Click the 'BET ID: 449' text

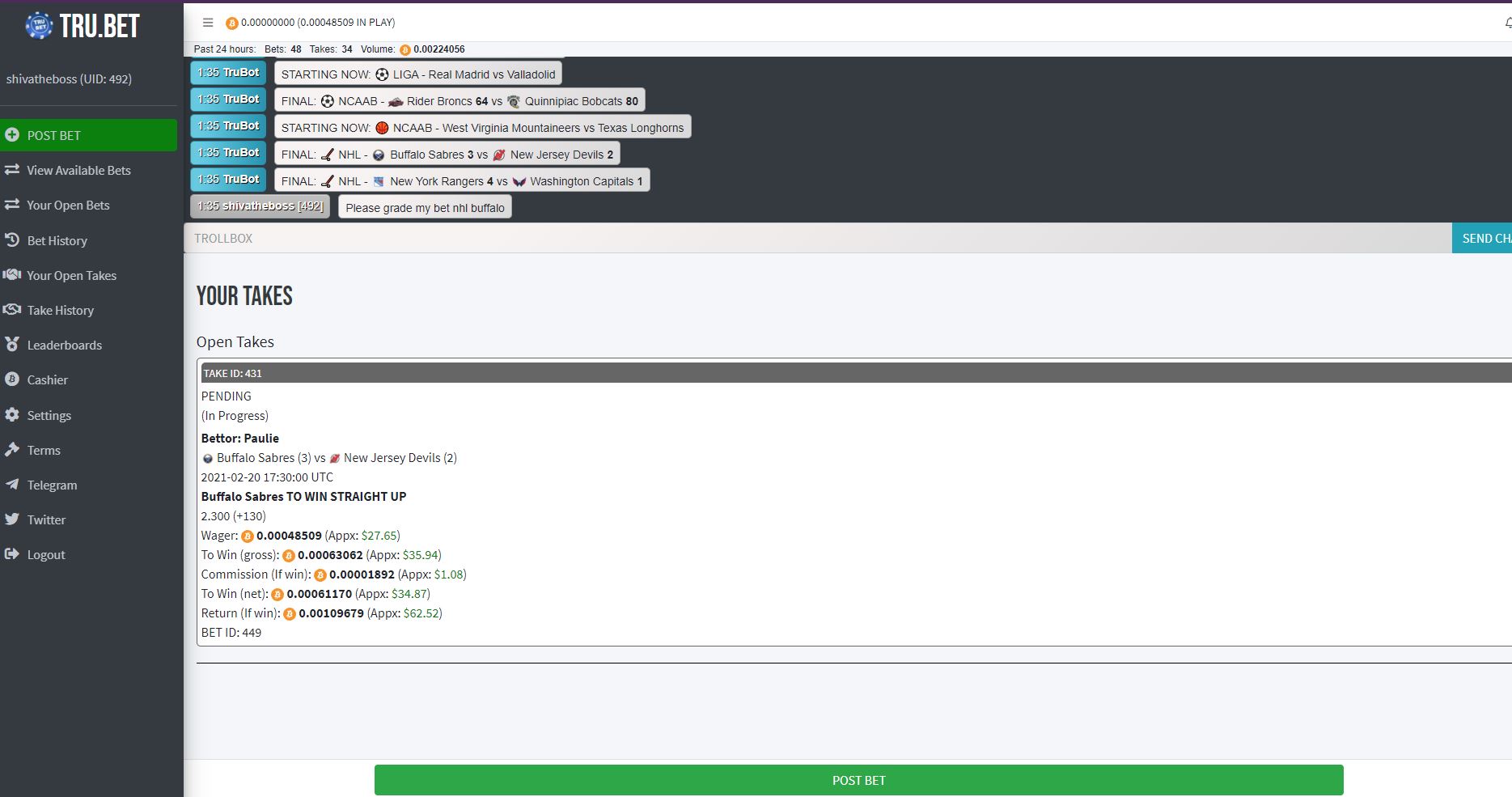[x=231, y=633]
